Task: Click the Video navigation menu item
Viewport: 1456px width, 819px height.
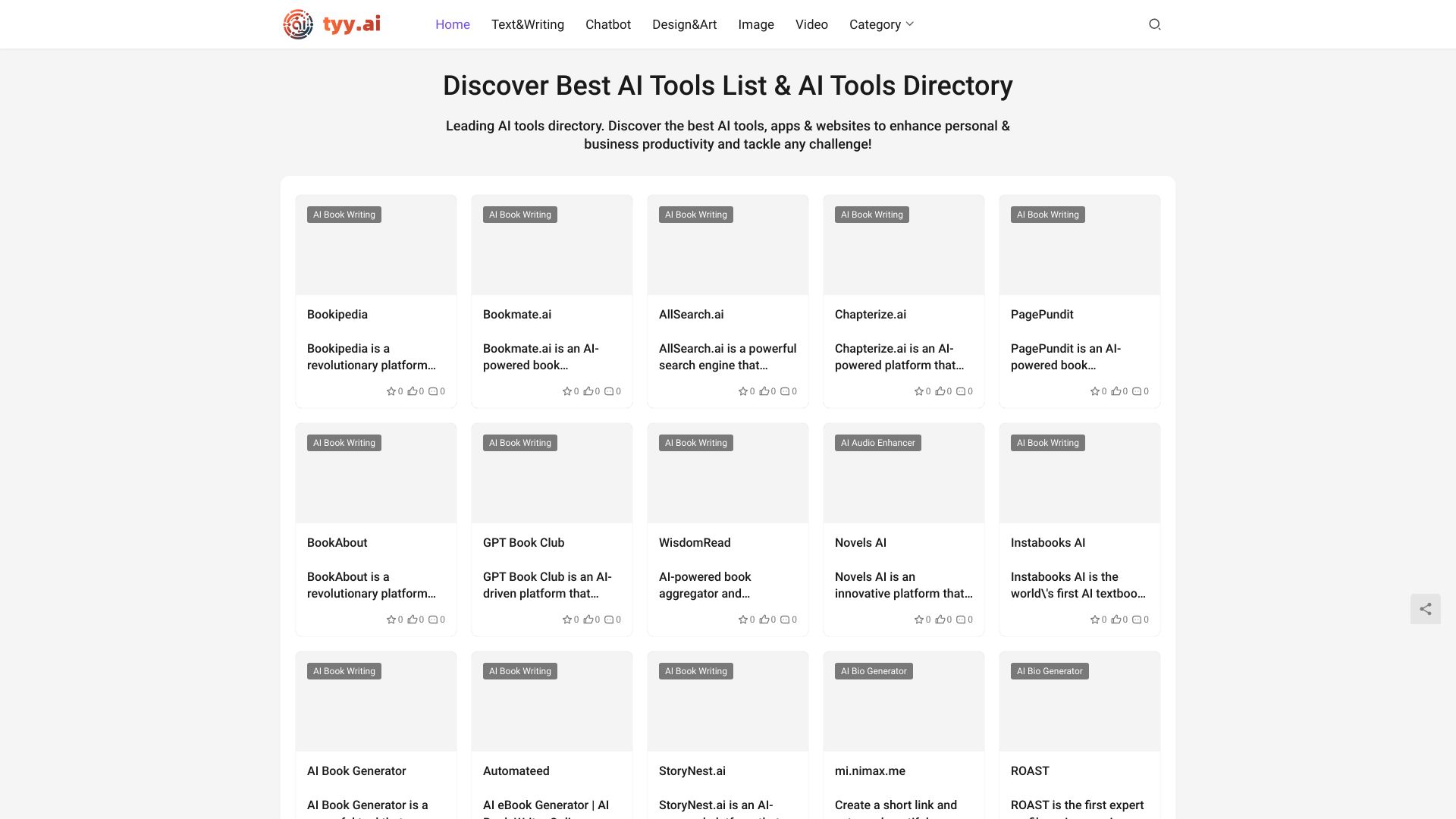Action: [x=812, y=24]
